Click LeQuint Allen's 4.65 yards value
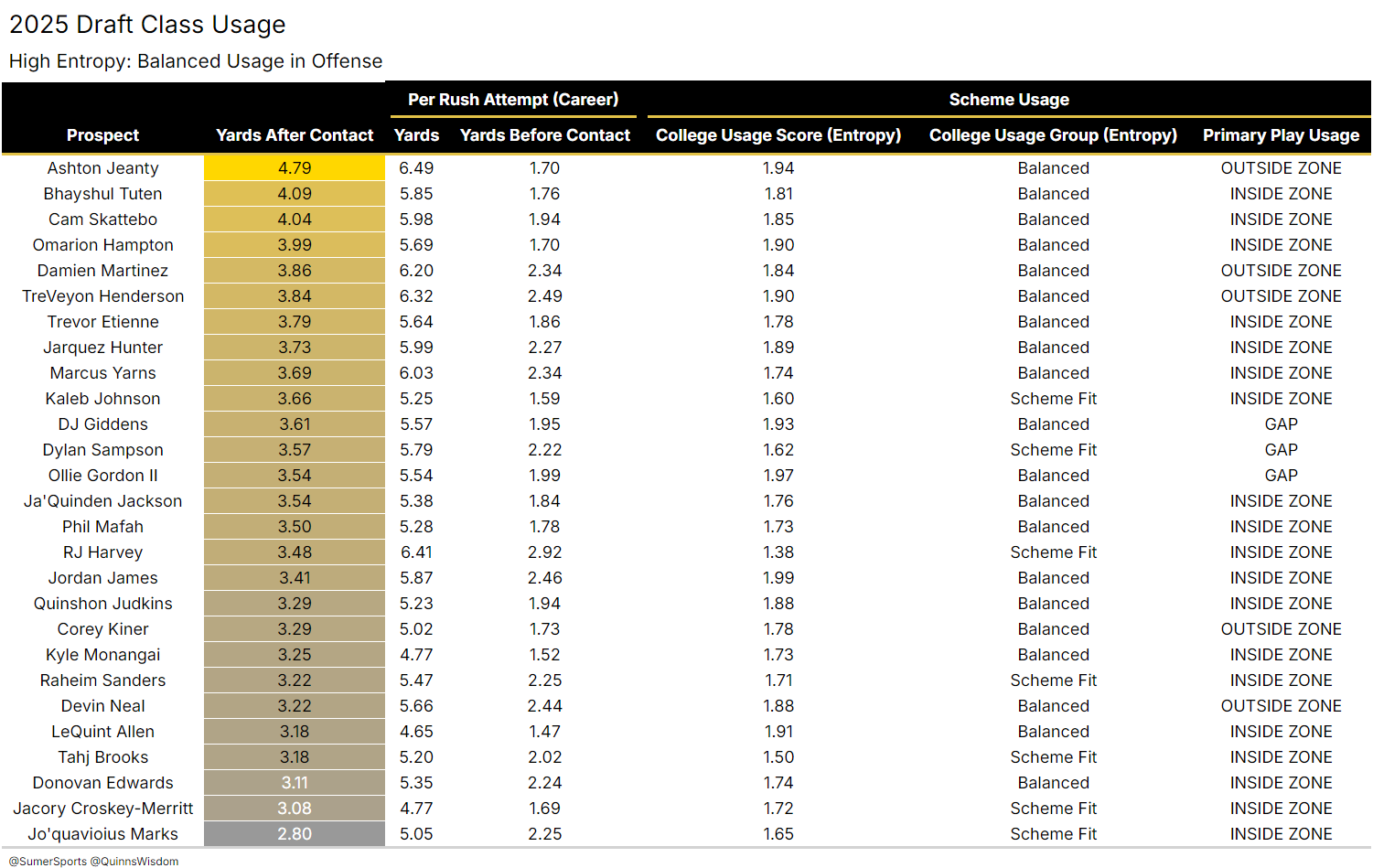 click(416, 732)
